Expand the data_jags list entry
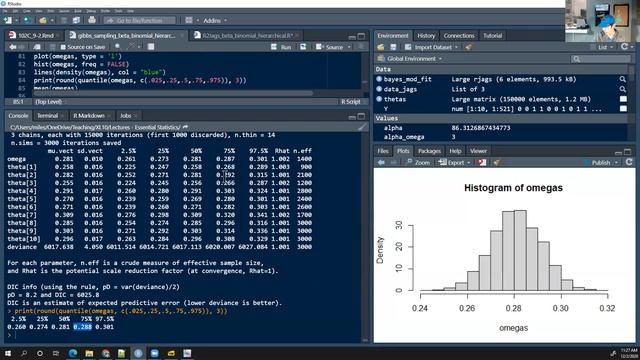 click(379, 89)
